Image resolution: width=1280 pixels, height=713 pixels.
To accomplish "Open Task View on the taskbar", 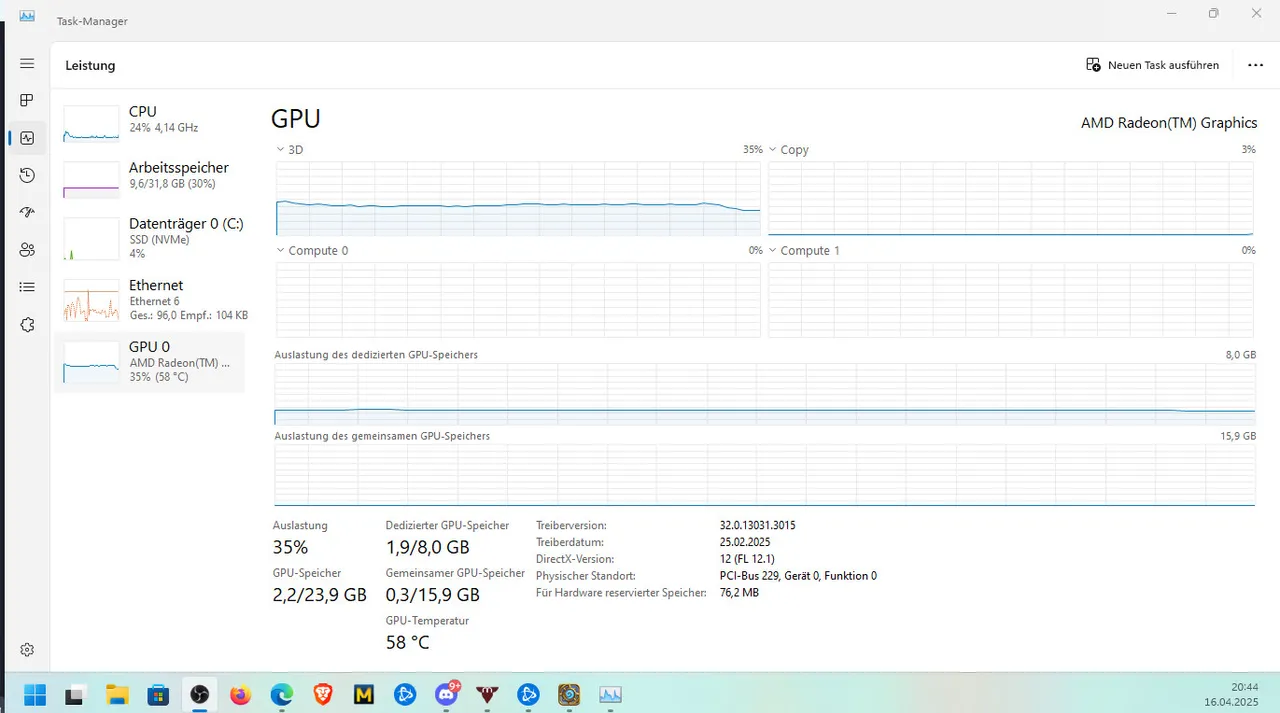I will click(75, 694).
